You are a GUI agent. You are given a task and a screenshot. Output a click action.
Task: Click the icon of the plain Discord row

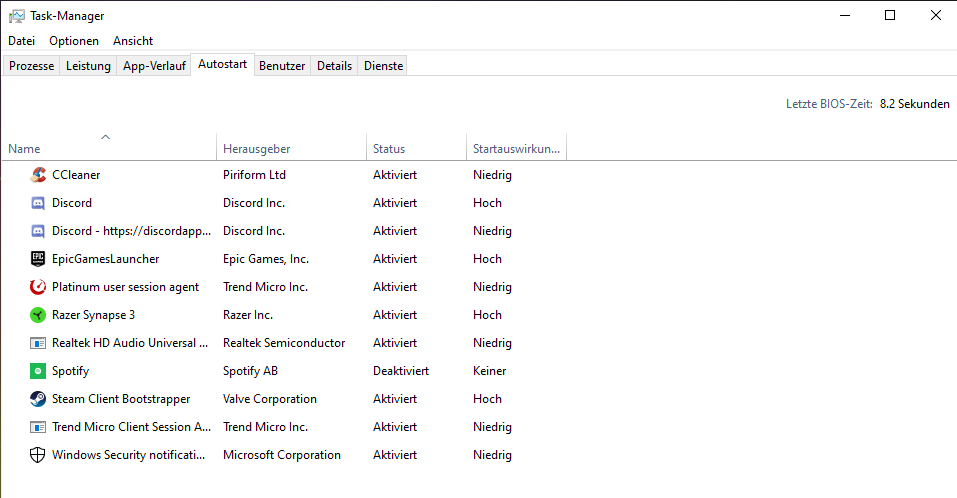pos(38,203)
